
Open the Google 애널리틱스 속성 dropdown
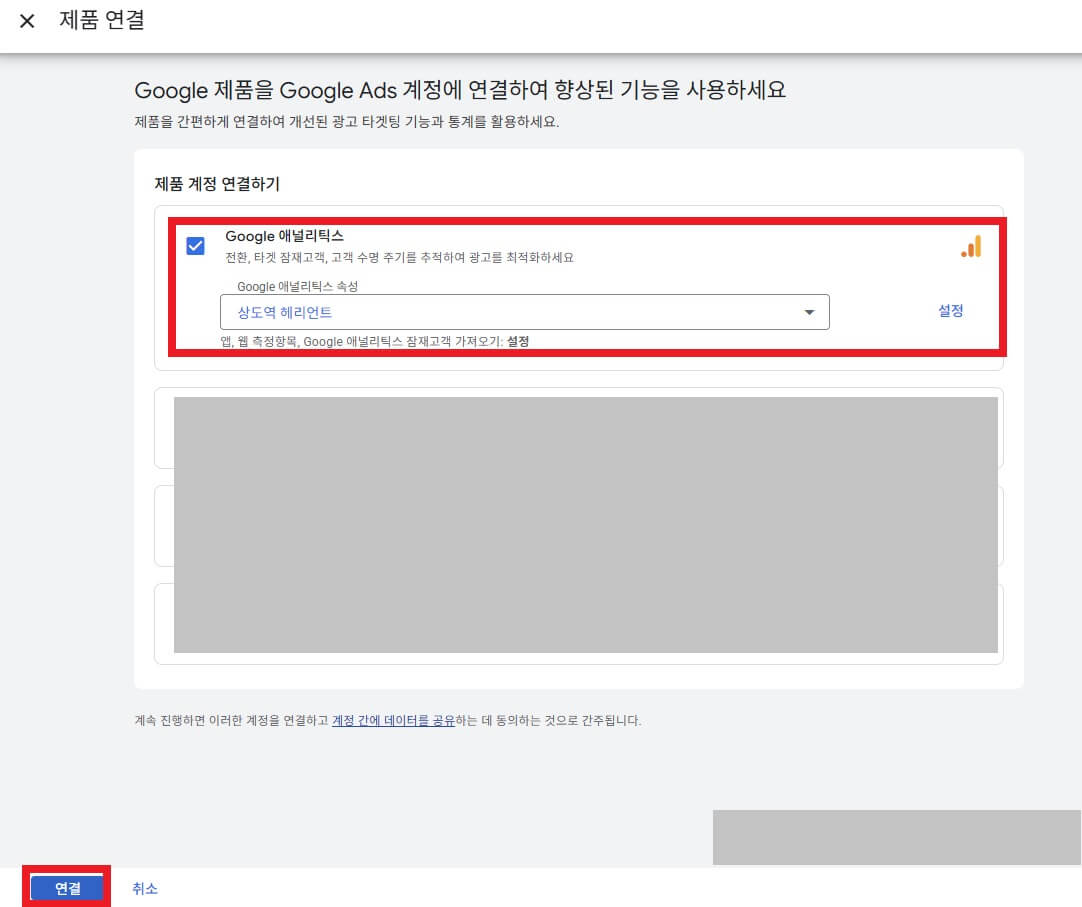[x=525, y=312]
